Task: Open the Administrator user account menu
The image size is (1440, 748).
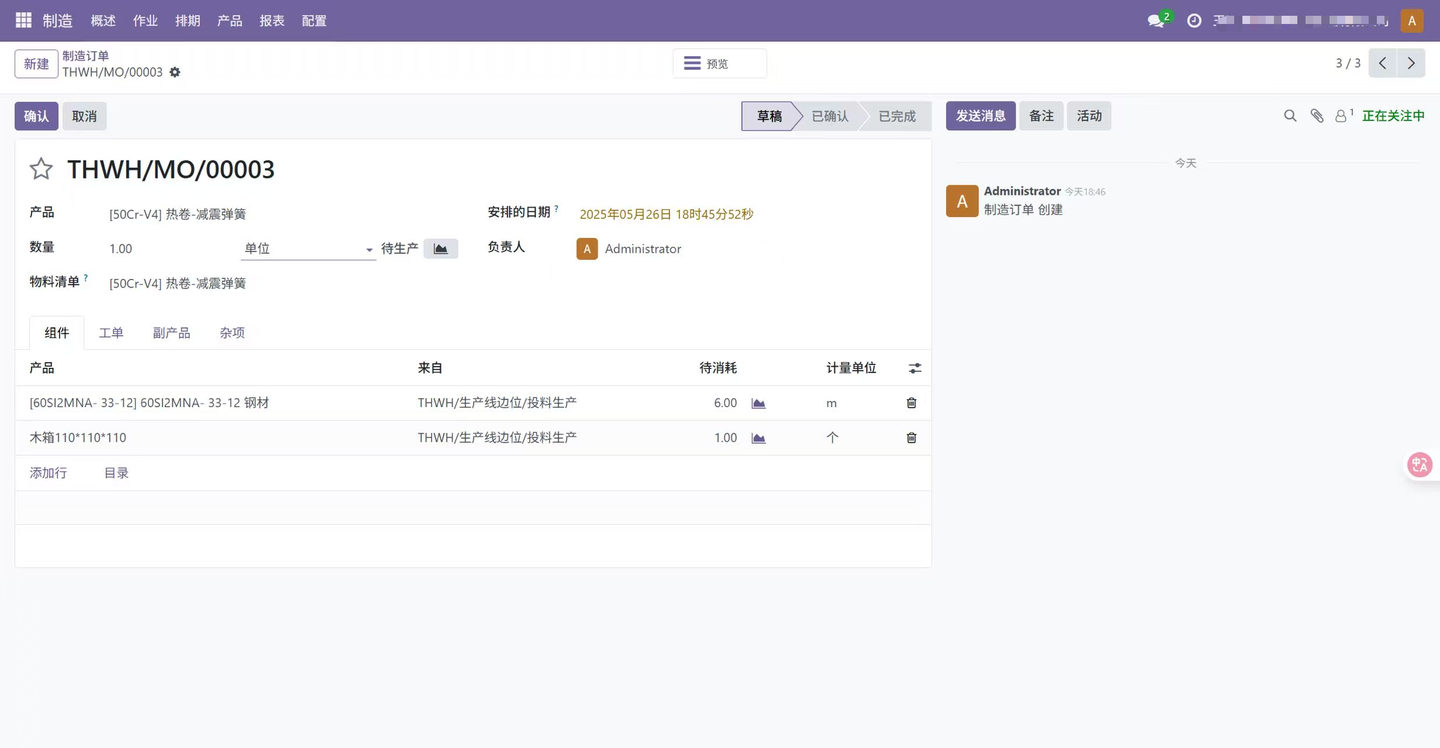Action: click(1411, 19)
